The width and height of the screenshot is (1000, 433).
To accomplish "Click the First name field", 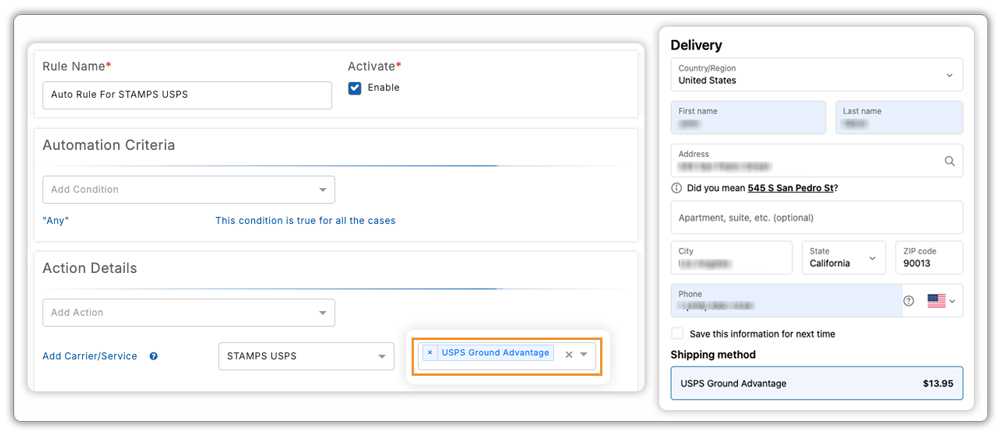I will (x=748, y=117).
